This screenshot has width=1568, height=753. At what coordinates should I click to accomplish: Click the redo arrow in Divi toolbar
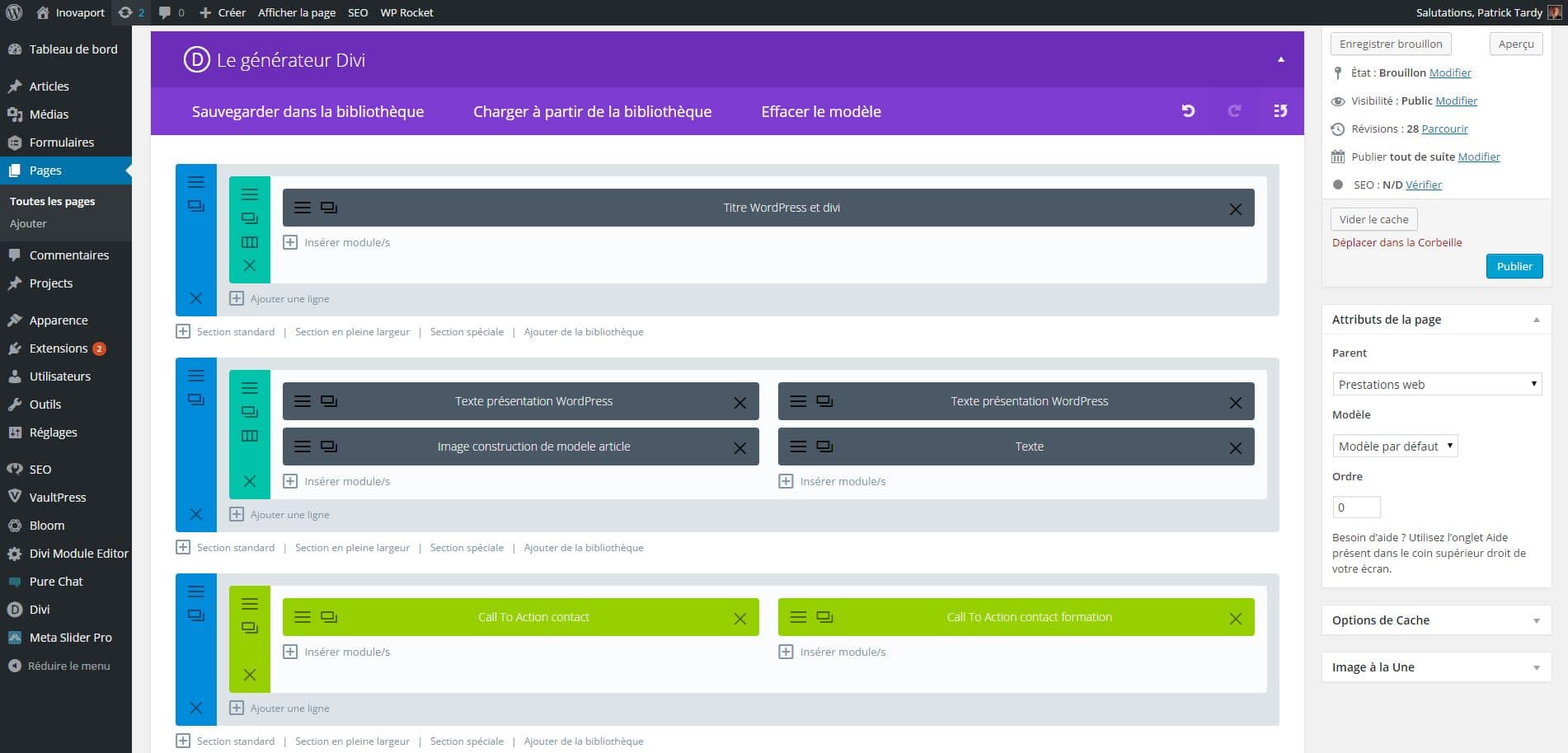click(x=1234, y=111)
